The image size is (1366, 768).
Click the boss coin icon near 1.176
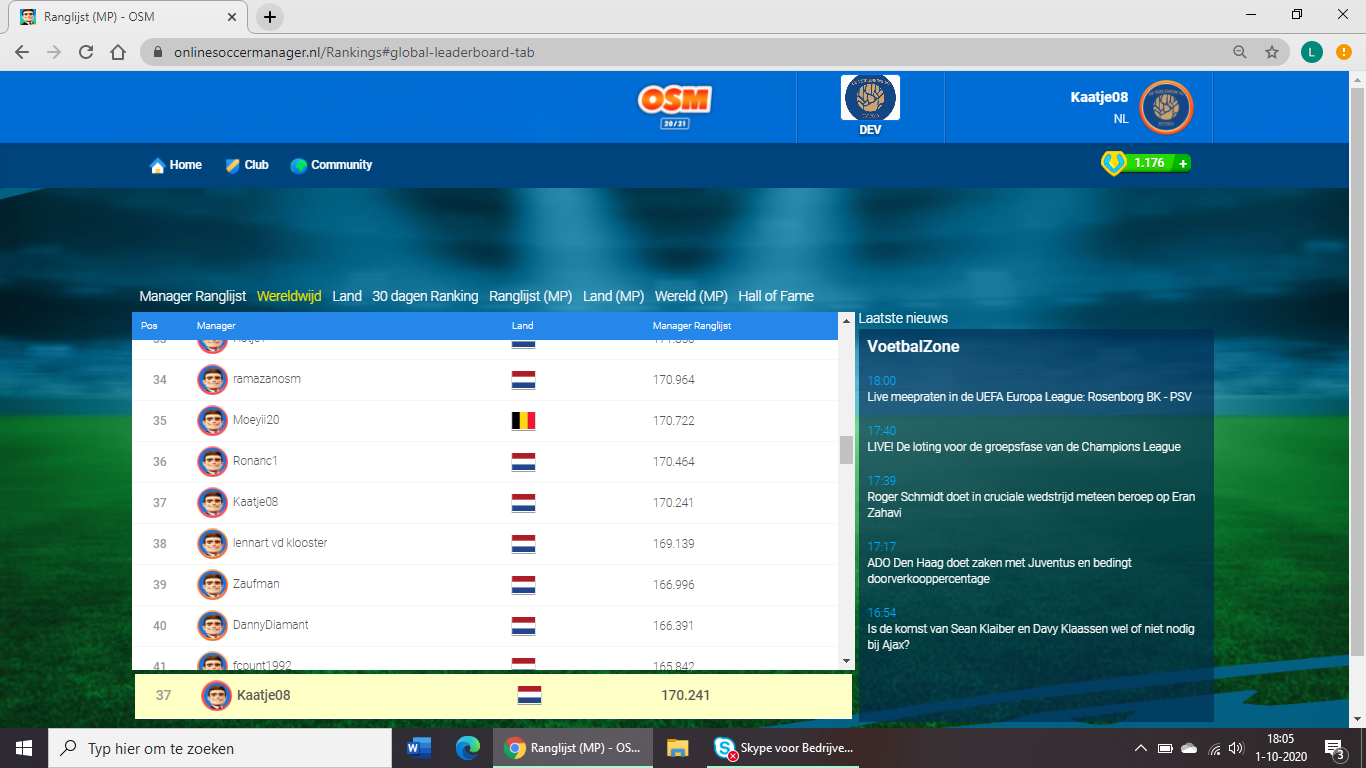tap(1113, 163)
